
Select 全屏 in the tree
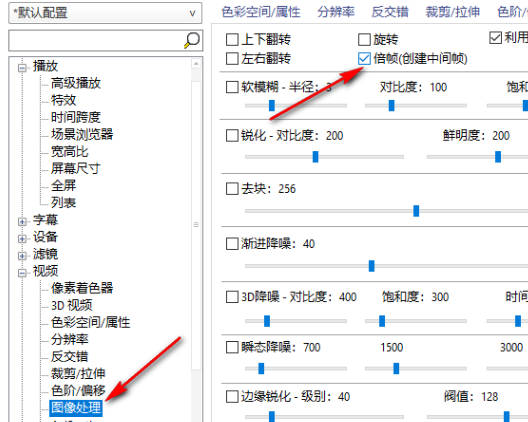(x=63, y=185)
